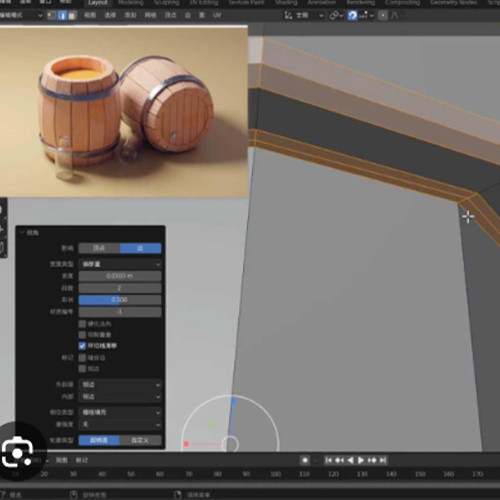Switch to the Modeling workspace tab
The height and width of the screenshot is (500, 500).
click(x=131, y=3)
